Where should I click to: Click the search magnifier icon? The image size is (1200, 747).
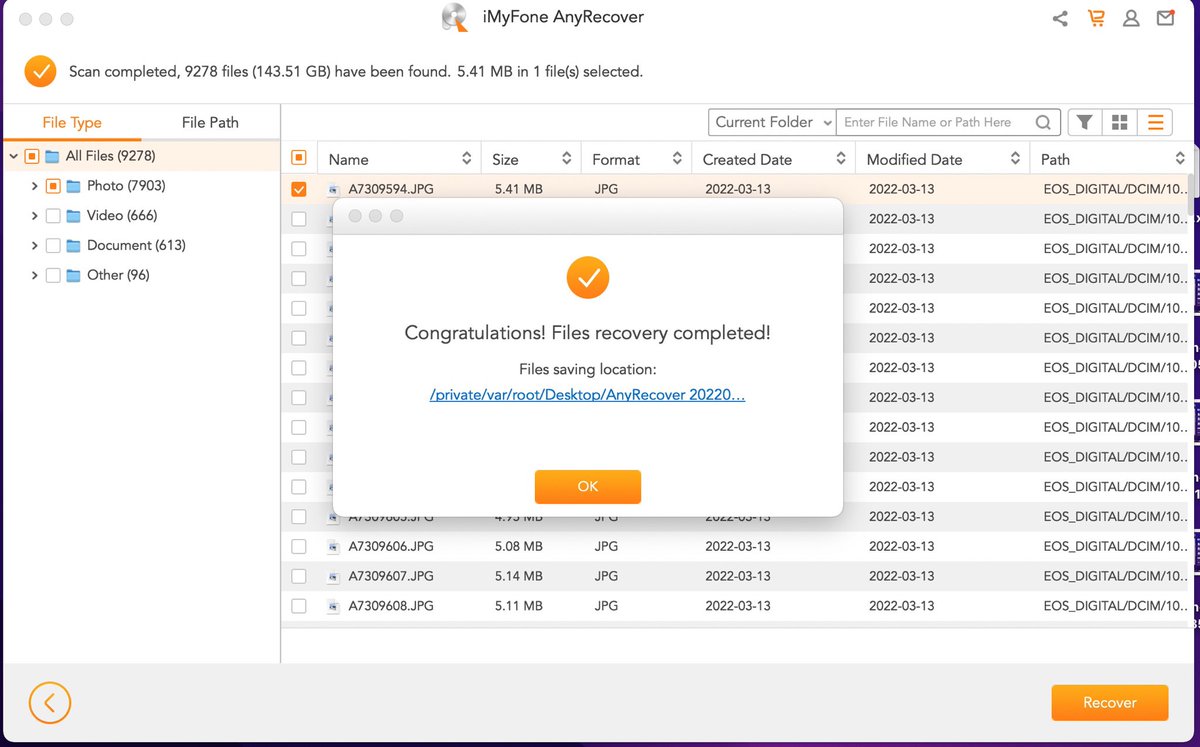coord(1043,122)
